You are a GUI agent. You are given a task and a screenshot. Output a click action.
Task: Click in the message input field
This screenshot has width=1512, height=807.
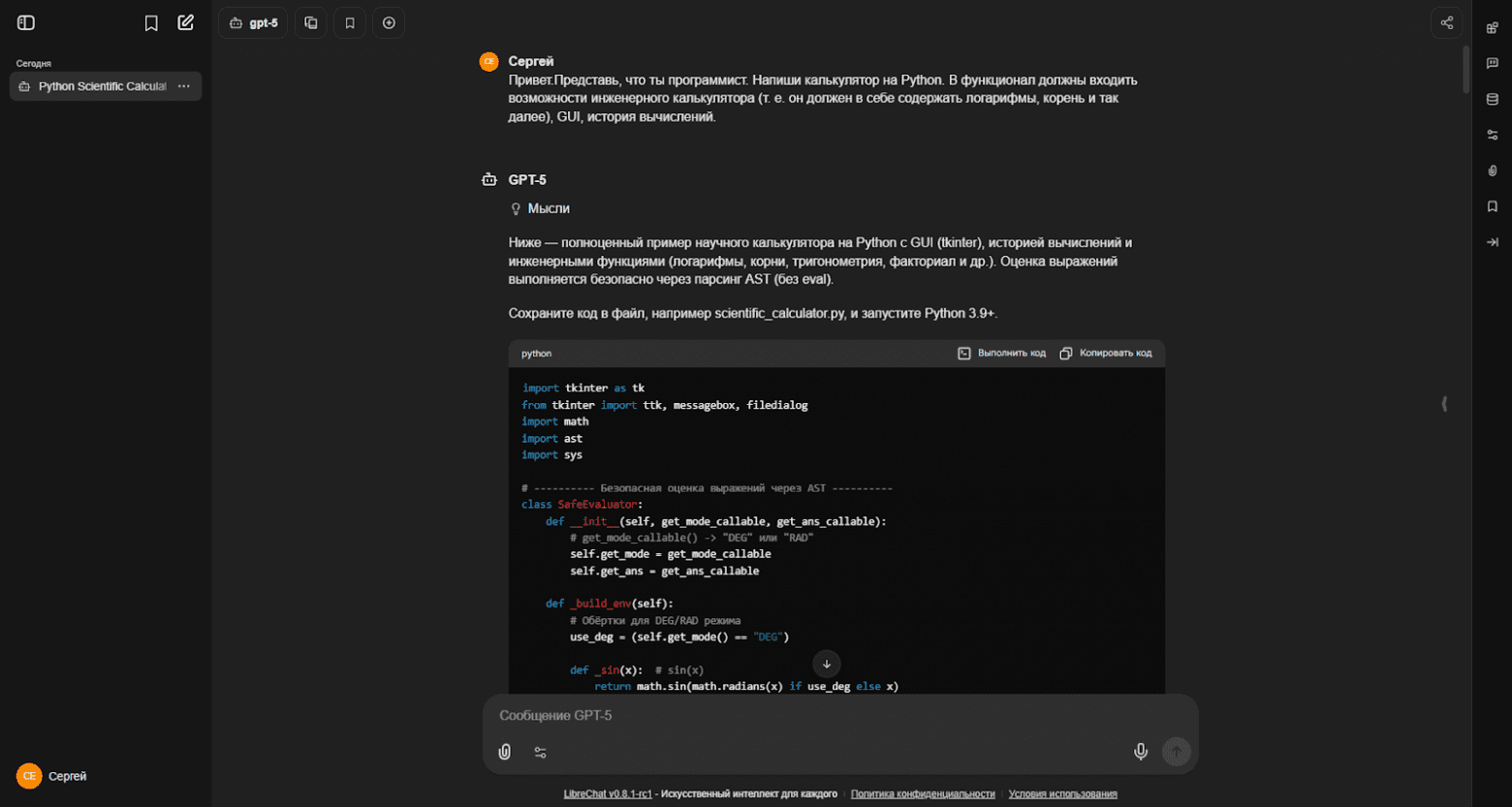(x=775, y=715)
